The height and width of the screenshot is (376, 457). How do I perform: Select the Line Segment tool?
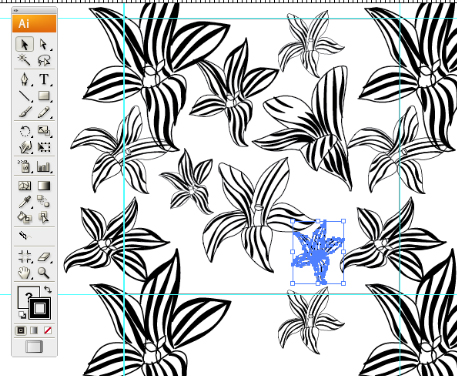coord(24,96)
